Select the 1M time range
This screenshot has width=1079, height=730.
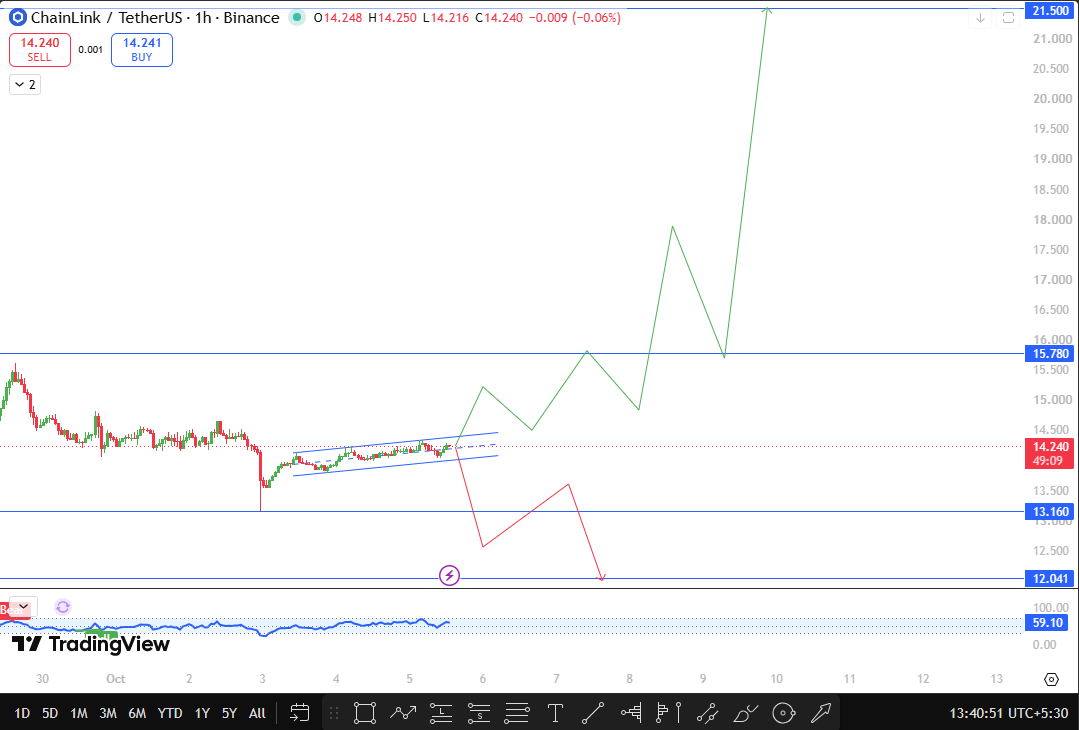pyautogui.click(x=78, y=713)
